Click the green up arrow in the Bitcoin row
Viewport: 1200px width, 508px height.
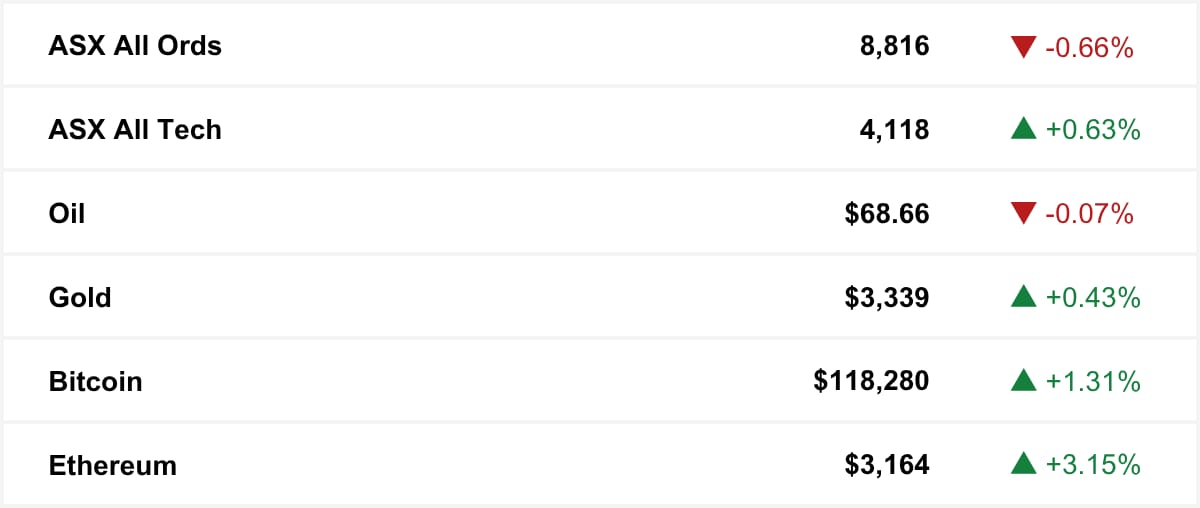[1023, 381]
